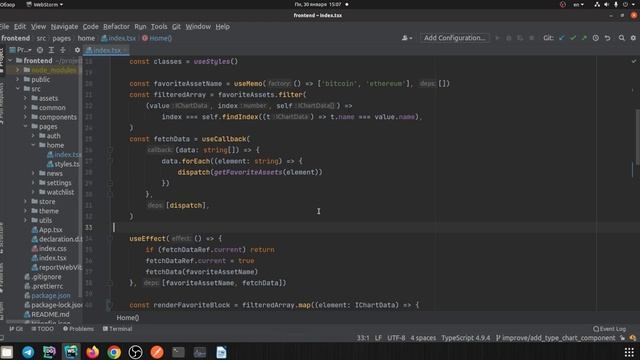640x360 pixels.
Task: Open Search Everywhere magnifier icon
Action: pos(622,38)
